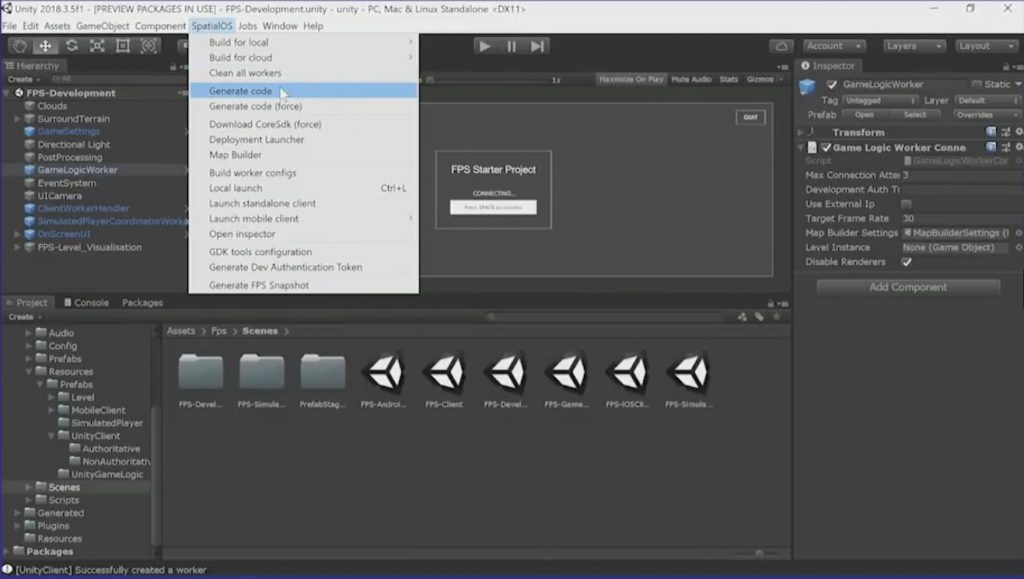Expand the Generated folder
This screenshot has width=1024, height=579.
(18, 513)
